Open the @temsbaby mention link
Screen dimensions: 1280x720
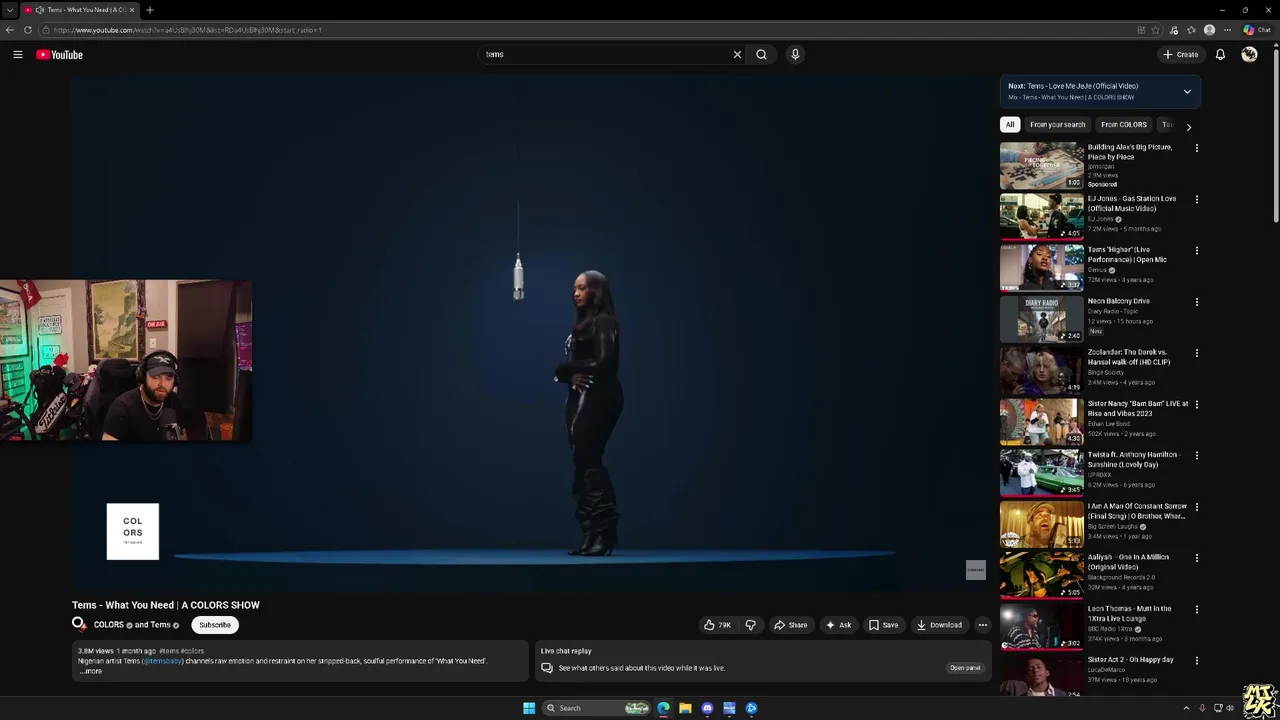162,661
